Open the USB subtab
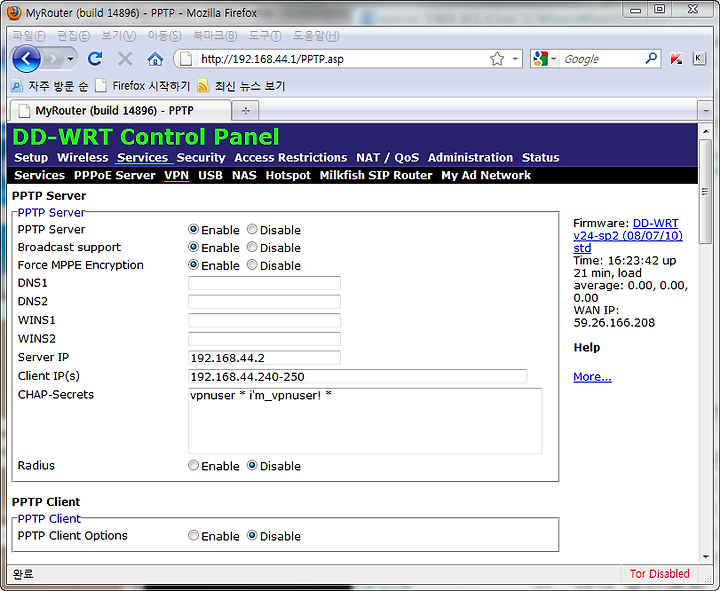The image size is (720, 591). pyautogui.click(x=210, y=175)
